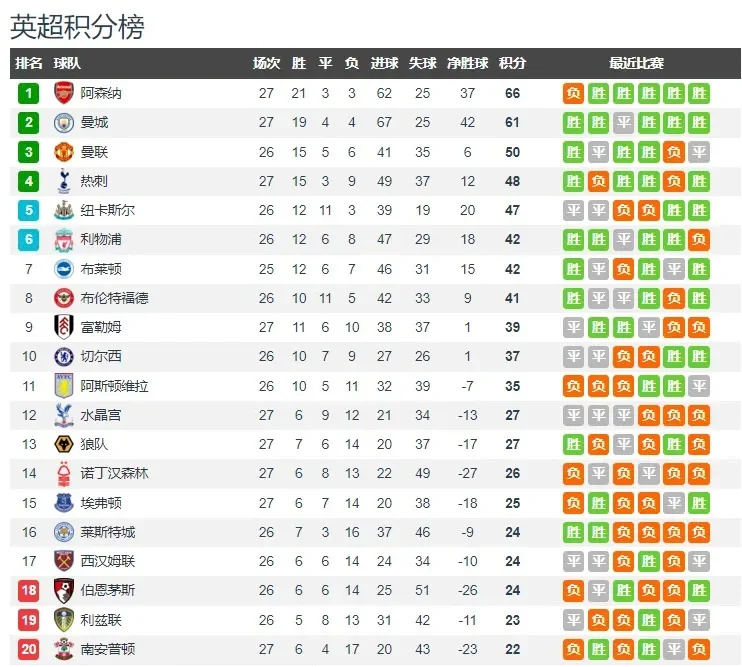The image size is (742, 667).
Task: Click the Southampton club crest
Action: (x=63, y=649)
